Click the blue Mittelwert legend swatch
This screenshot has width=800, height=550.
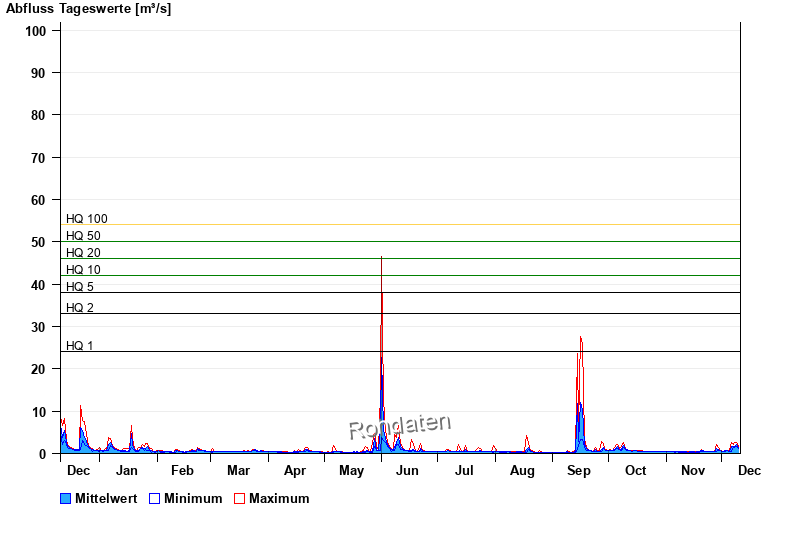click(x=66, y=498)
